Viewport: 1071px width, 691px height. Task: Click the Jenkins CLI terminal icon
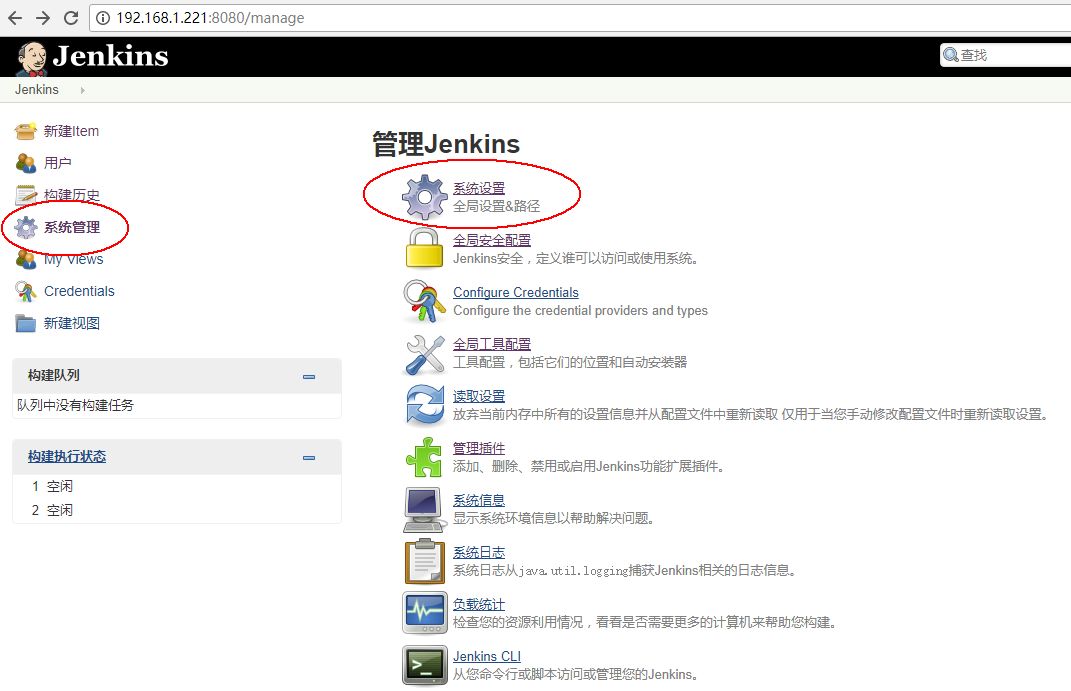[x=424, y=665]
